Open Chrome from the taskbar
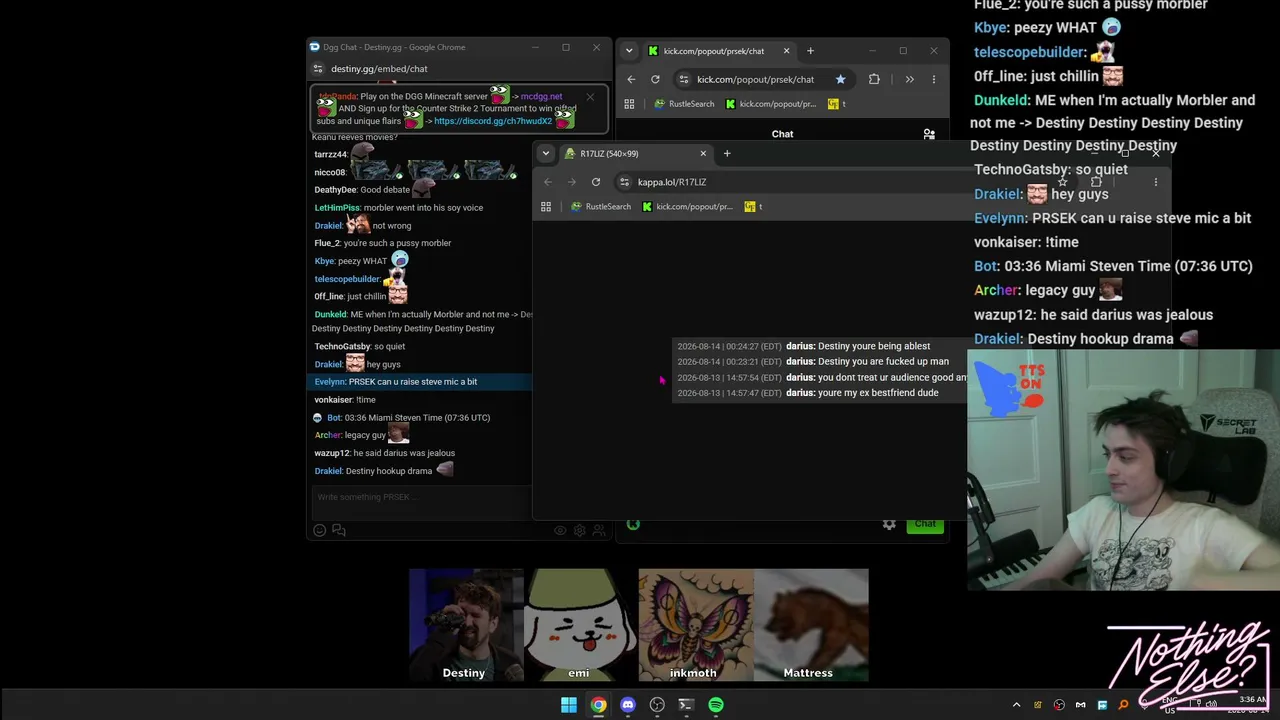Viewport: 1280px width, 720px height. pyautogui.click(x=598, y=705)
